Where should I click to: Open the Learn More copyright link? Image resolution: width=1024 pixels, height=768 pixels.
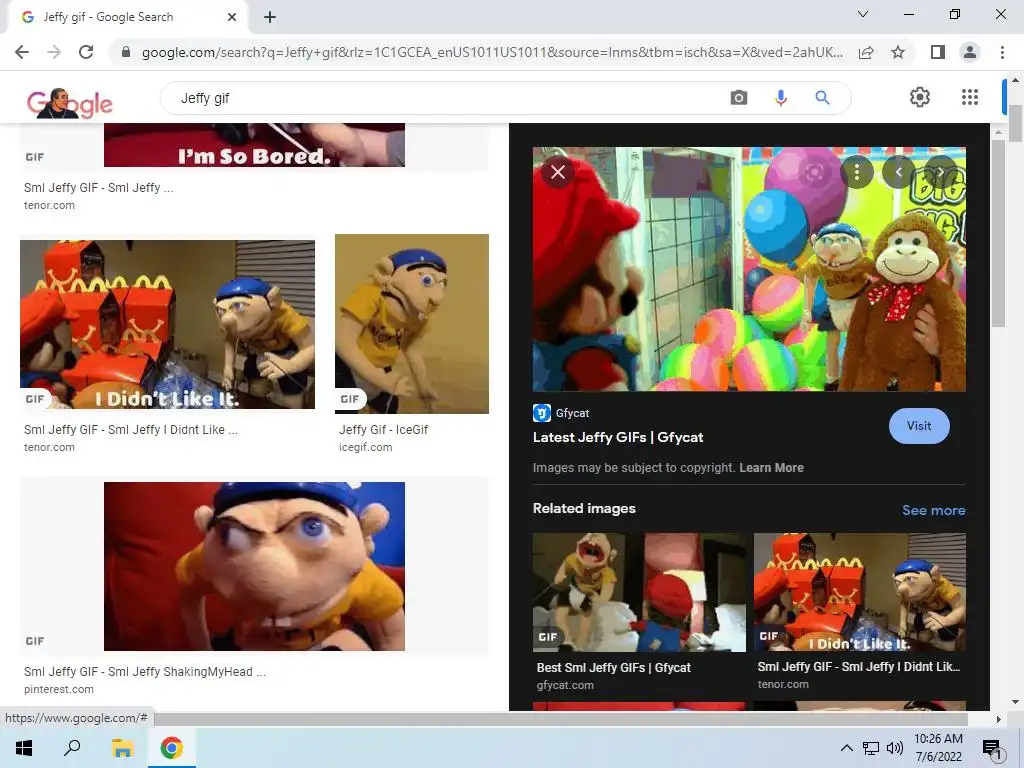(771, 468)
